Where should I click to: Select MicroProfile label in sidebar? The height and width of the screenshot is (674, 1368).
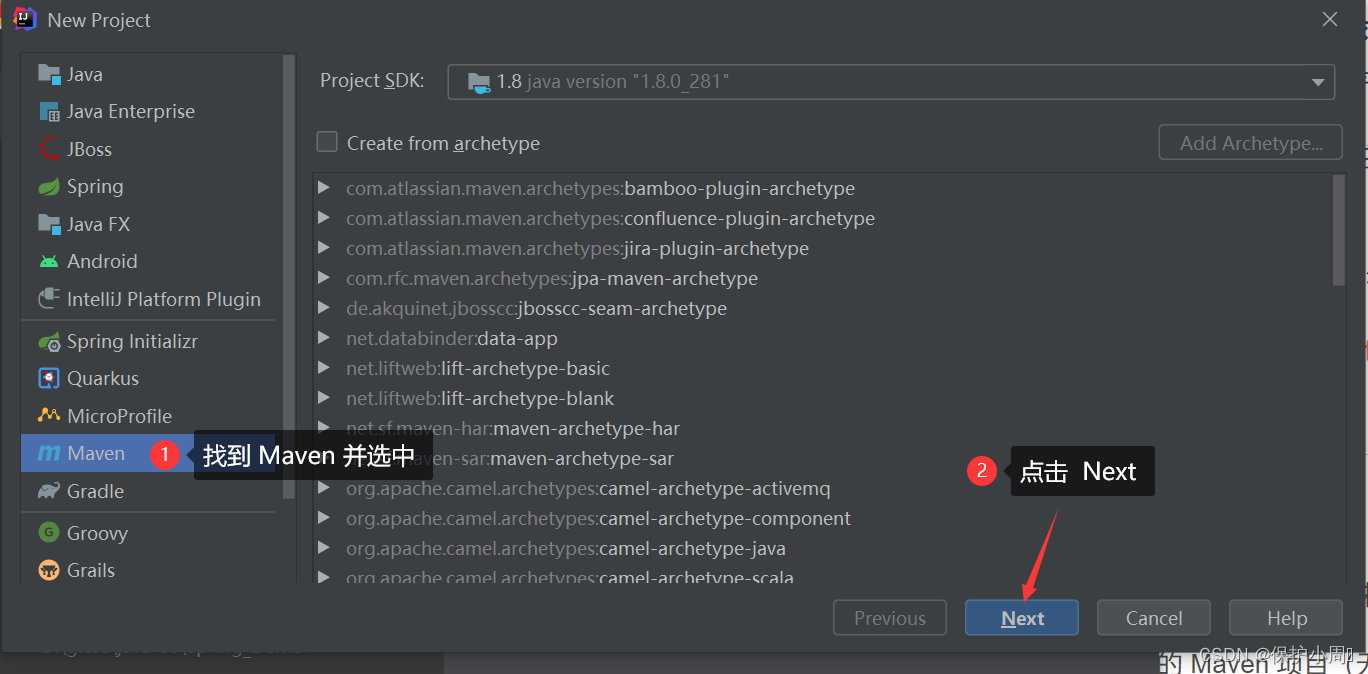[119, 416]
